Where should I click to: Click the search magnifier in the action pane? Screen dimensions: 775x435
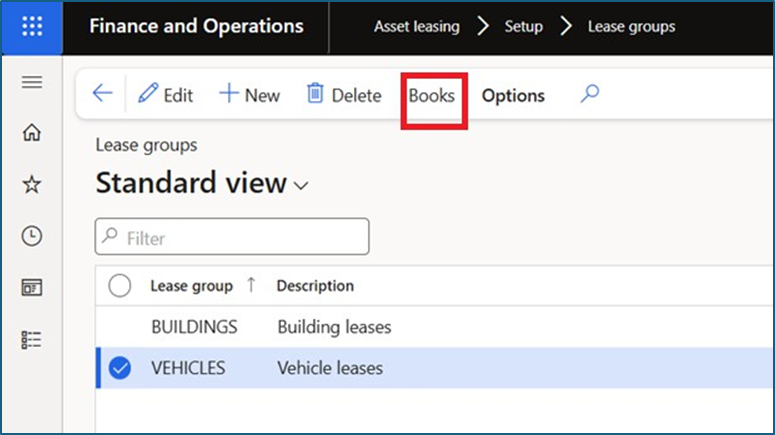pos(590,94)
